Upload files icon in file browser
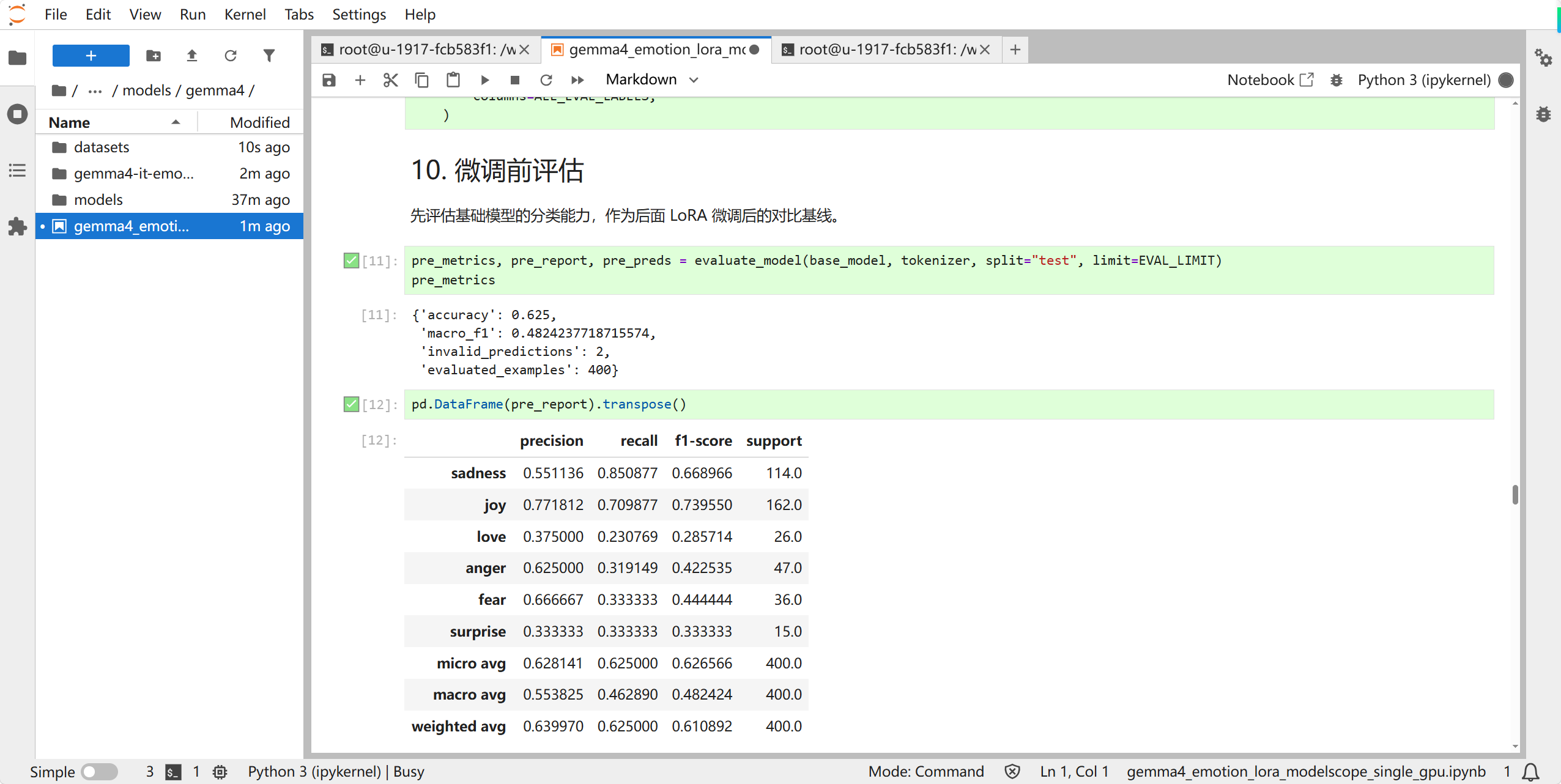 192,56
